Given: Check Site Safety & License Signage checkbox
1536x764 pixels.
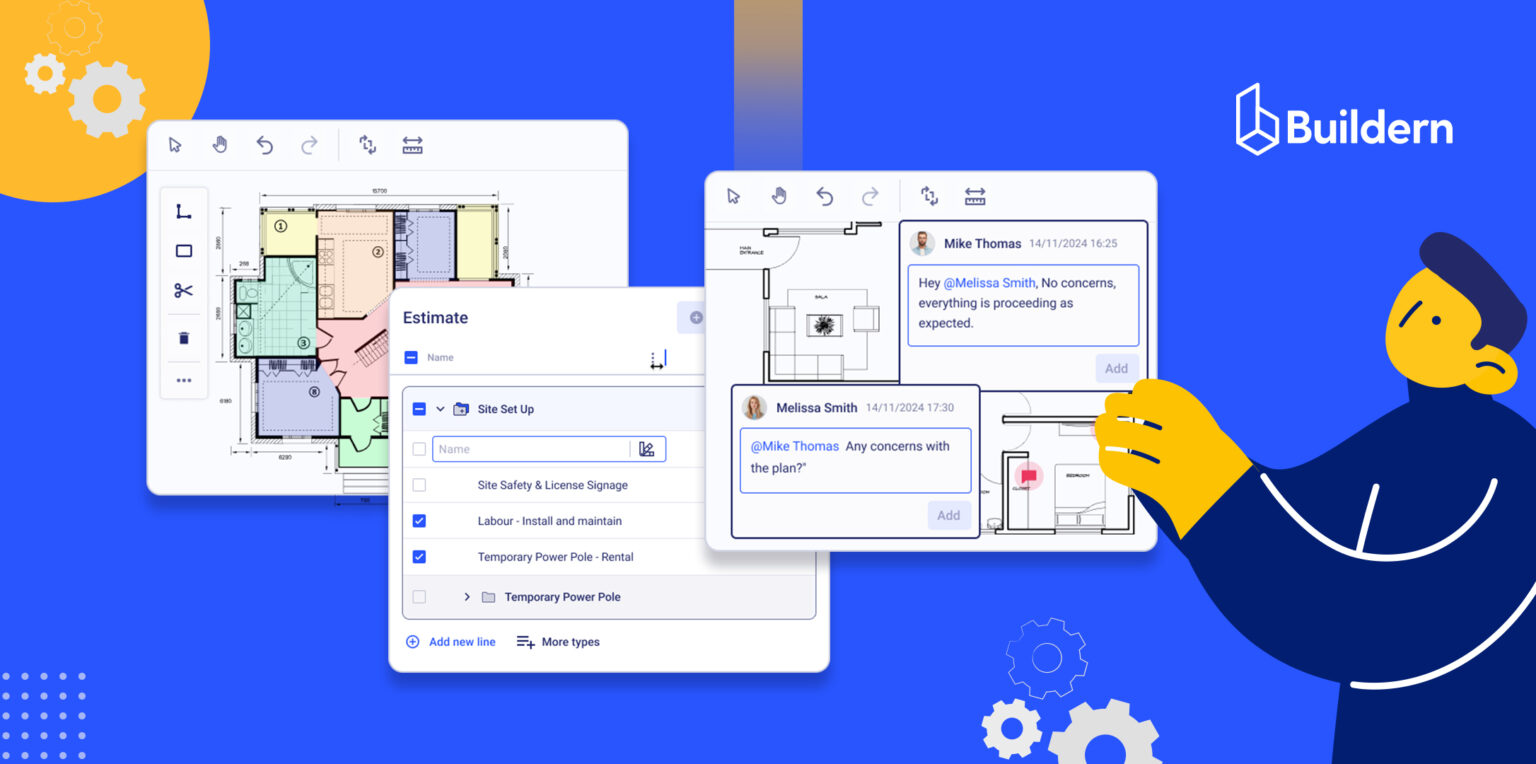Looking at the screenshot, I should pyautogui.click(x=419, y=485).
